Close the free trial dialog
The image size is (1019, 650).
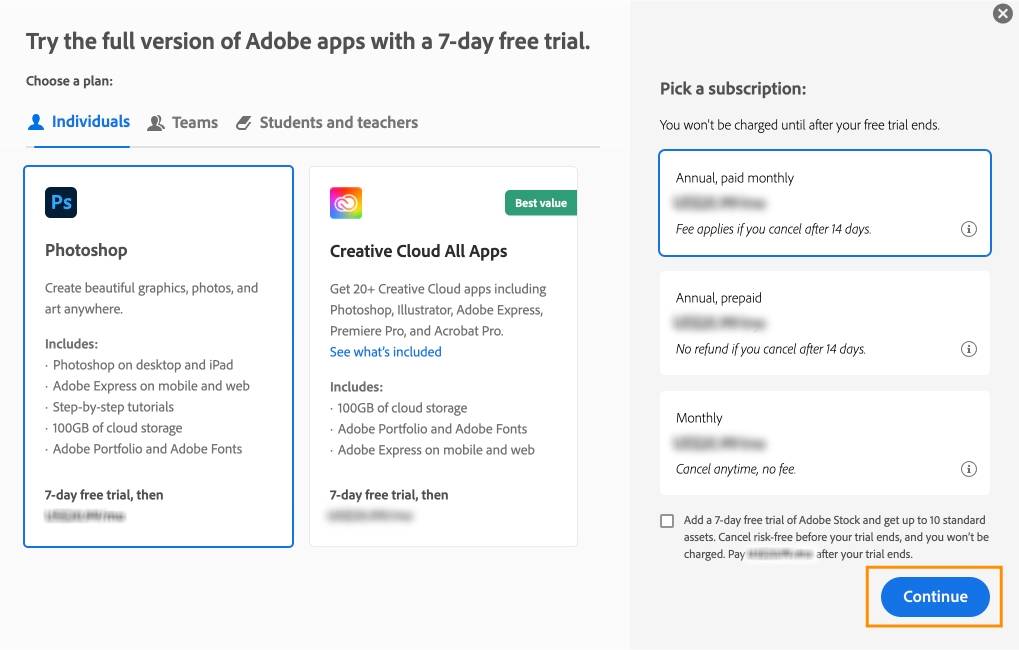pyautogui.click(x=1002, y=13)
